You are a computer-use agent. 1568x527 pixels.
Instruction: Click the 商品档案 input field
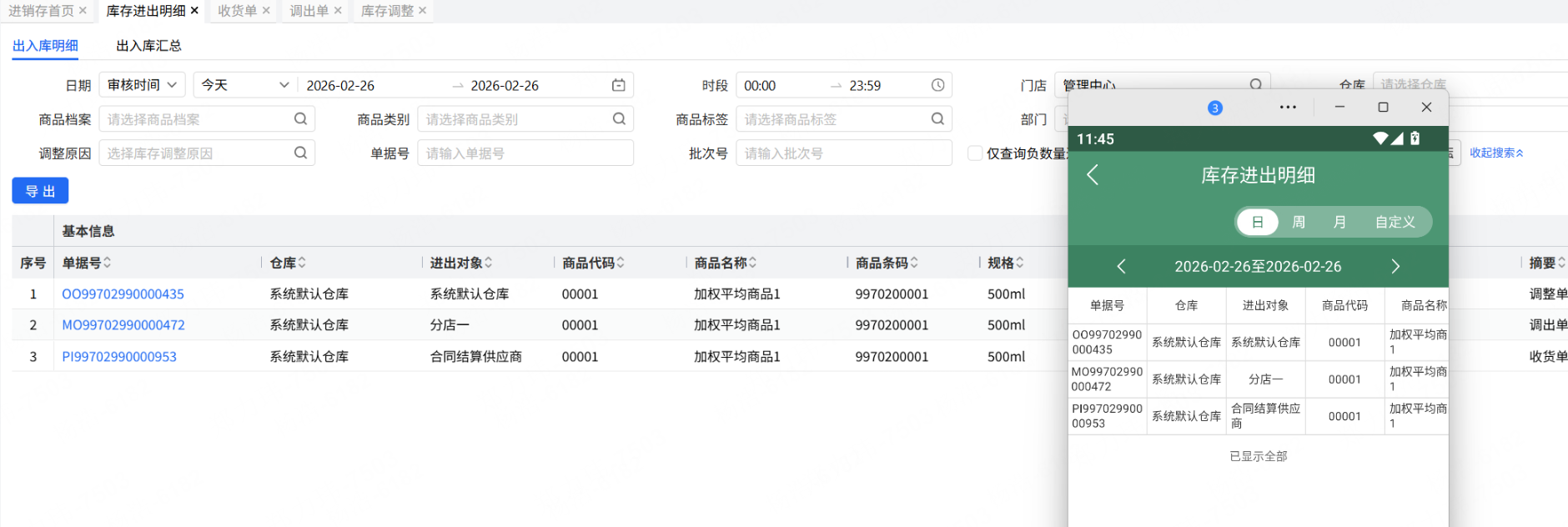click(207, 119)
